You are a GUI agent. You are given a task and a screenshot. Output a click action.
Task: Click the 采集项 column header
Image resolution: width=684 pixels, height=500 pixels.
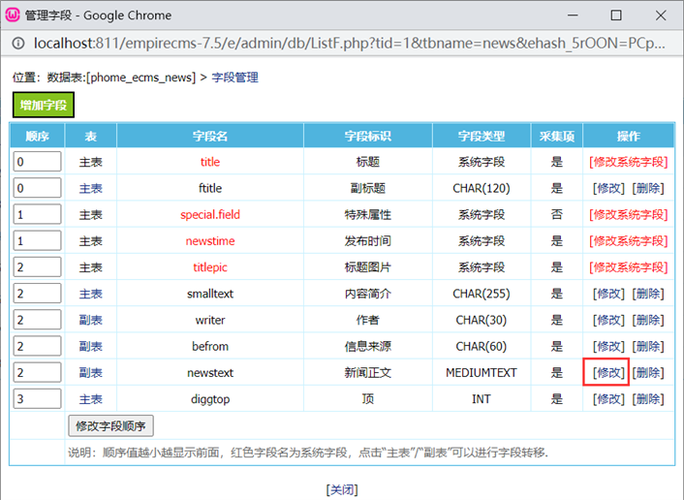(557, 136)
